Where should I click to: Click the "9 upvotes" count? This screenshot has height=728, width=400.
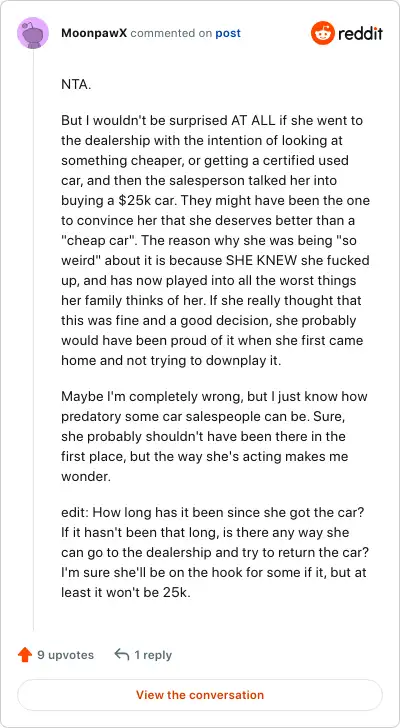coord(65,655)
